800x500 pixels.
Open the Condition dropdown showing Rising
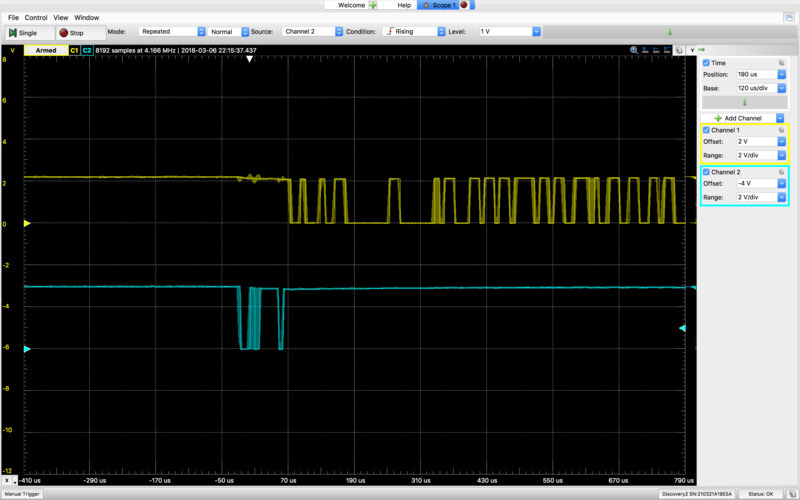click(x=414, y=32)
